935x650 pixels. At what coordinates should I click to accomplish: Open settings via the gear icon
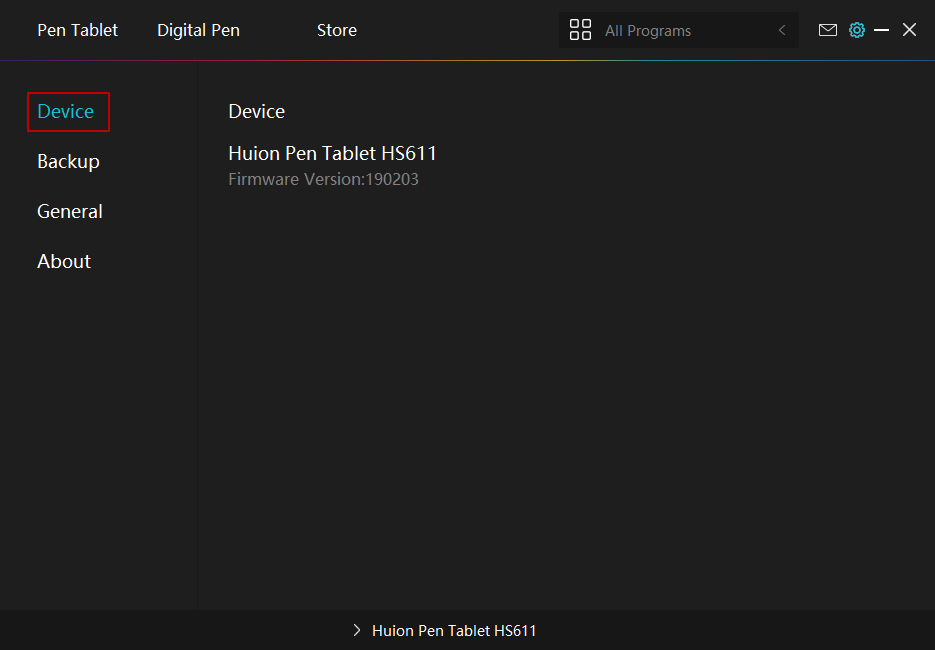click(x=856, y=30)
